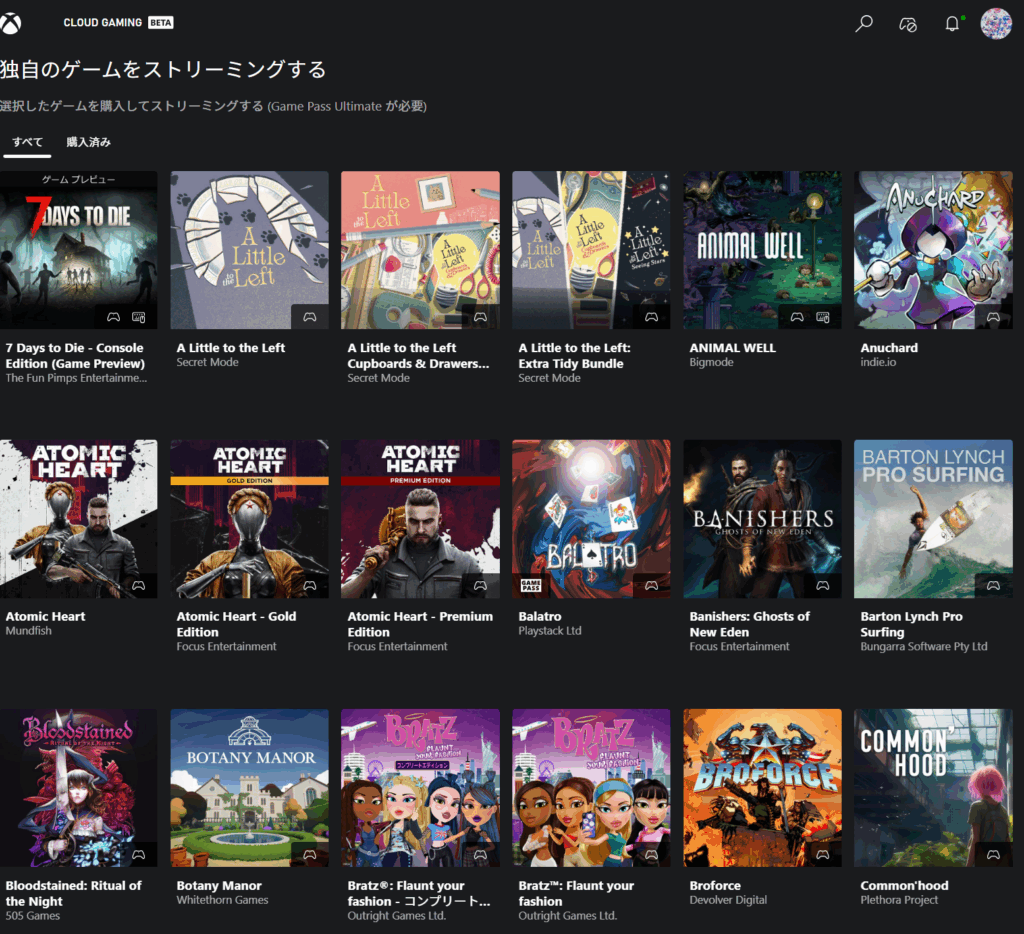Screen dimensions: 1024x934
Task: Click the controller badge on Common'hood
Action: pos(993,854)
